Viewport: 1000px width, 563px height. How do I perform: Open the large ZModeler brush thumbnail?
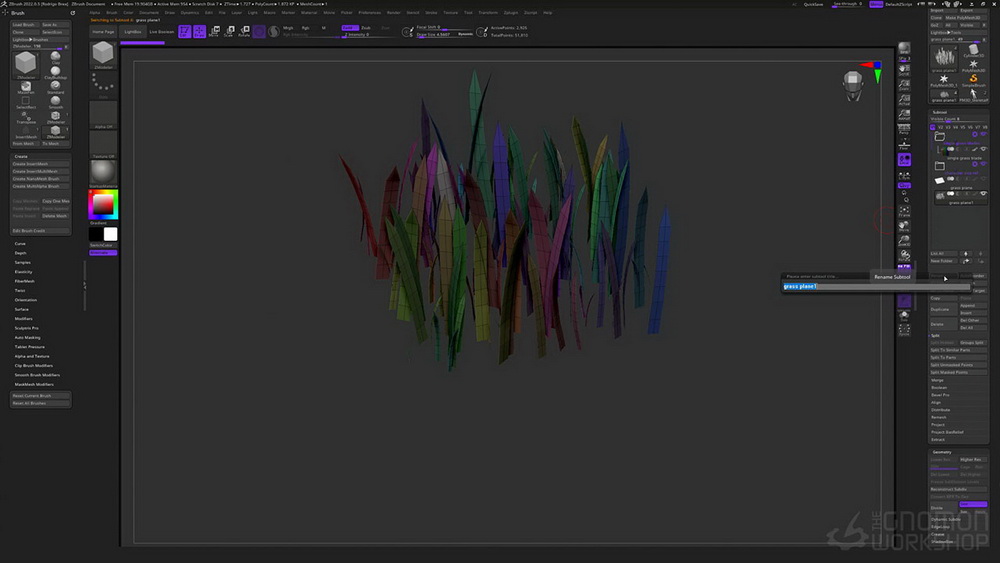[x=26, y=64]
